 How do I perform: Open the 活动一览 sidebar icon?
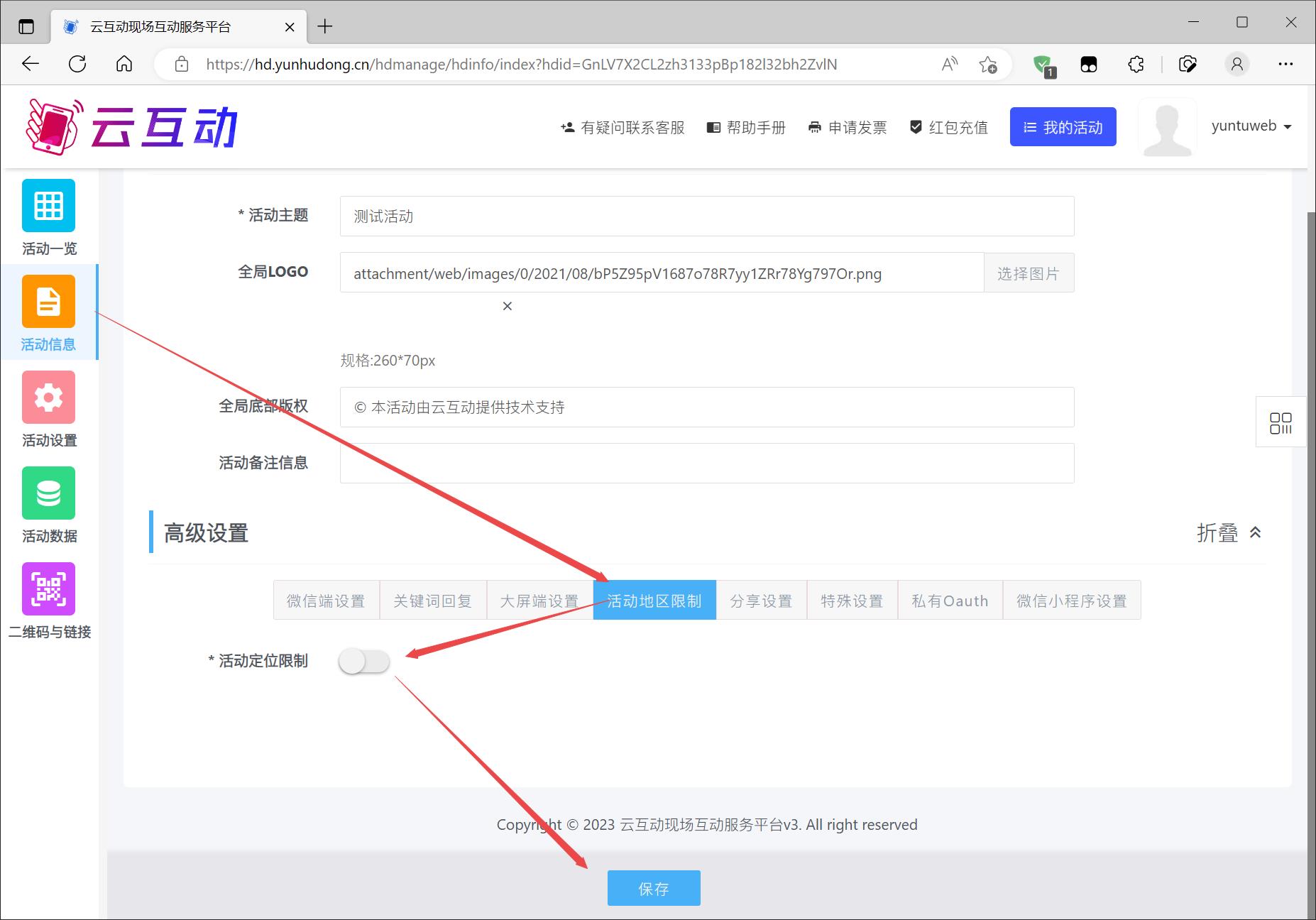(48, 206)
